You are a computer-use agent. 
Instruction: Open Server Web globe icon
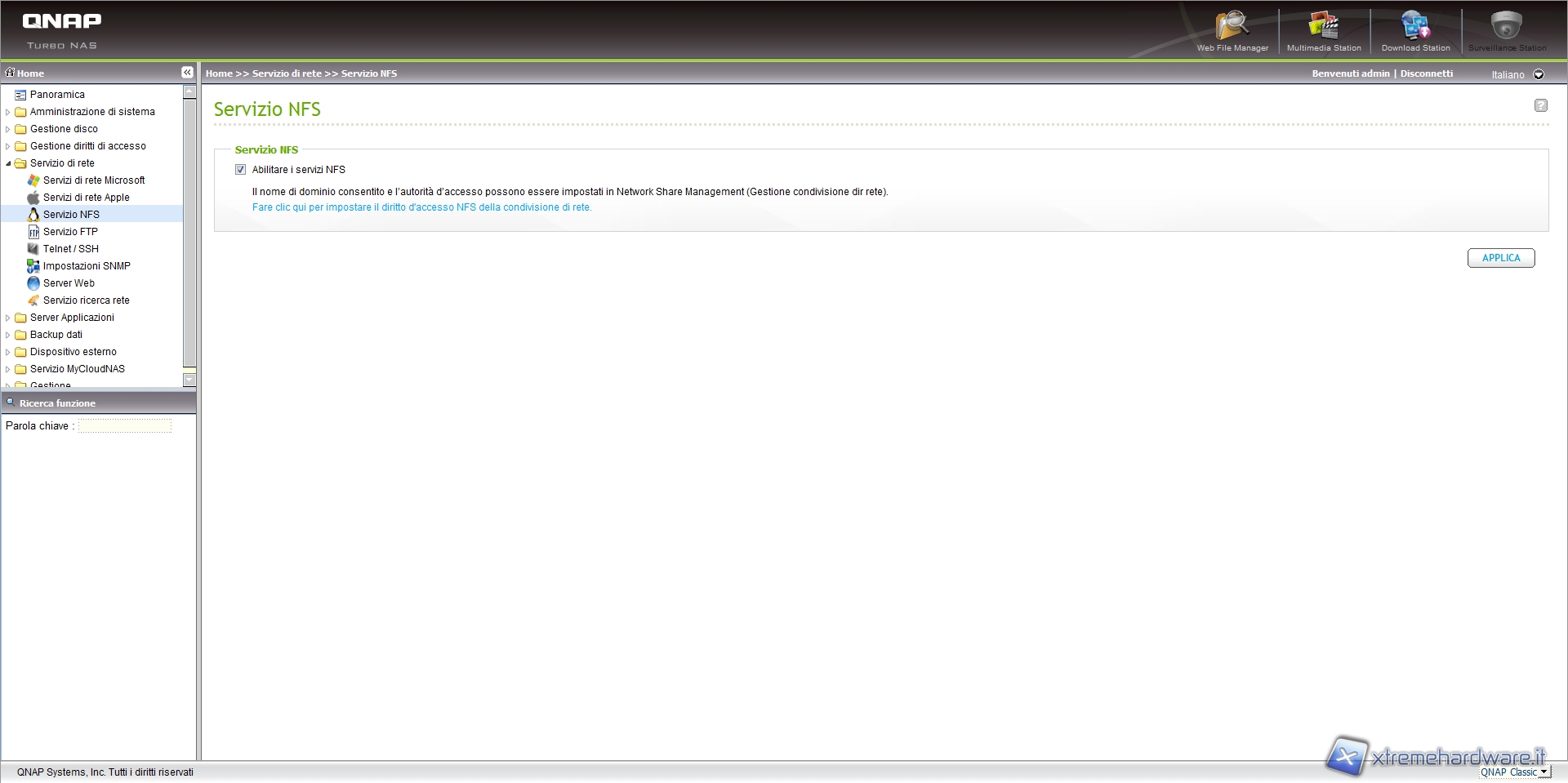click(x=33, y=283)
